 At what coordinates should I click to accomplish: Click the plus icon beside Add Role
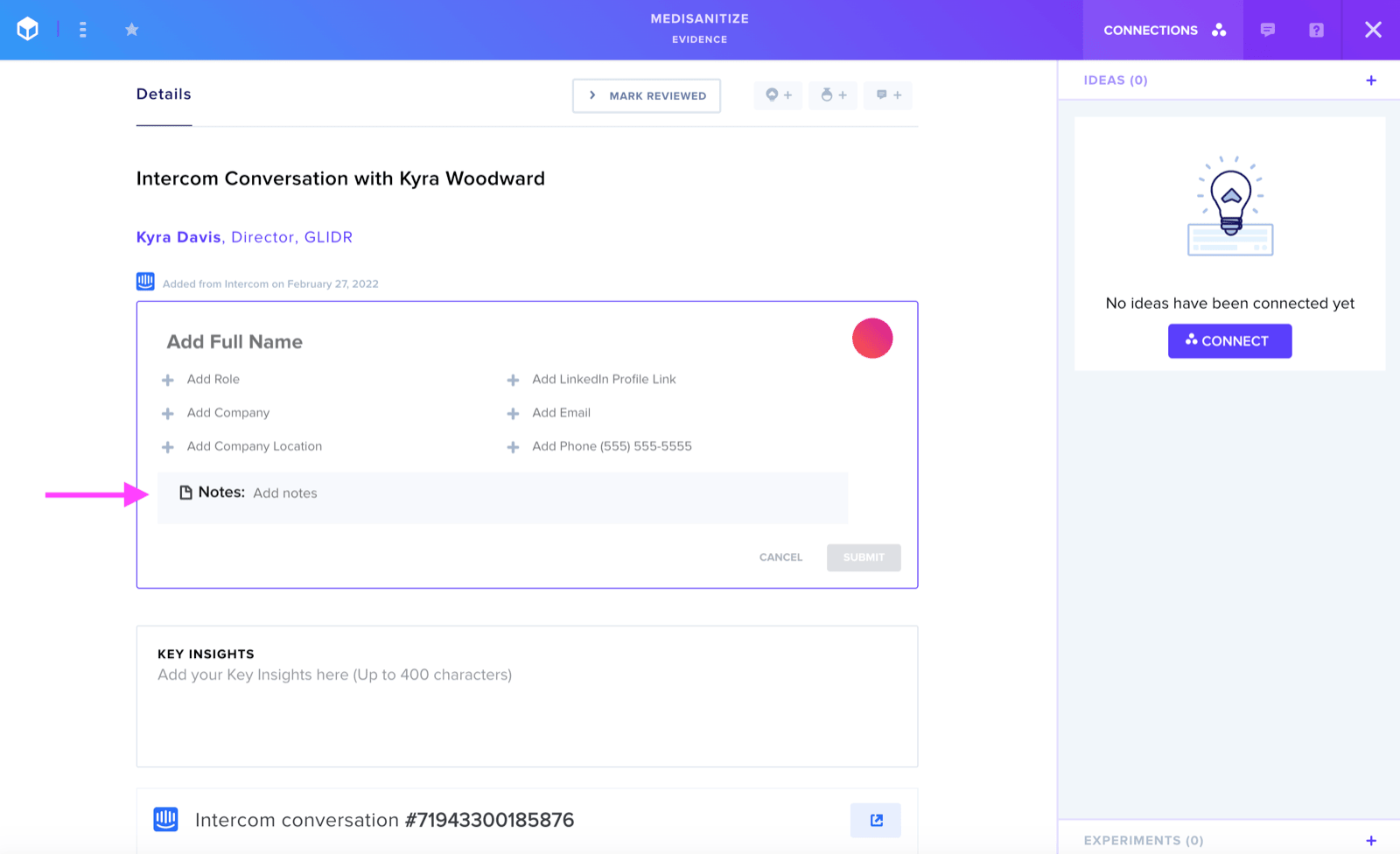[168, 380]
